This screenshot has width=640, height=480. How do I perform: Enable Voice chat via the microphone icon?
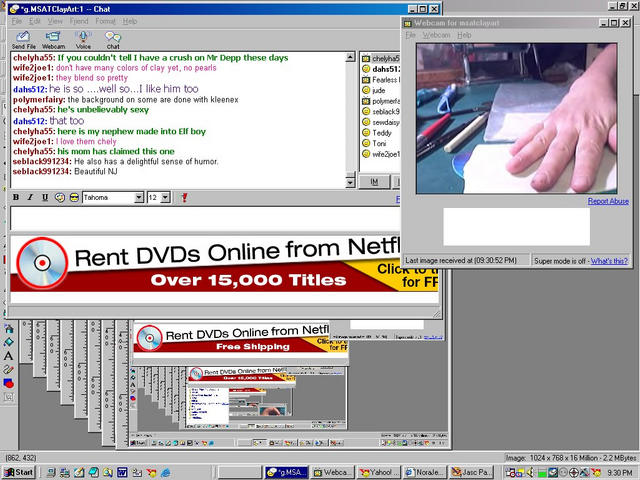point(83,40)
